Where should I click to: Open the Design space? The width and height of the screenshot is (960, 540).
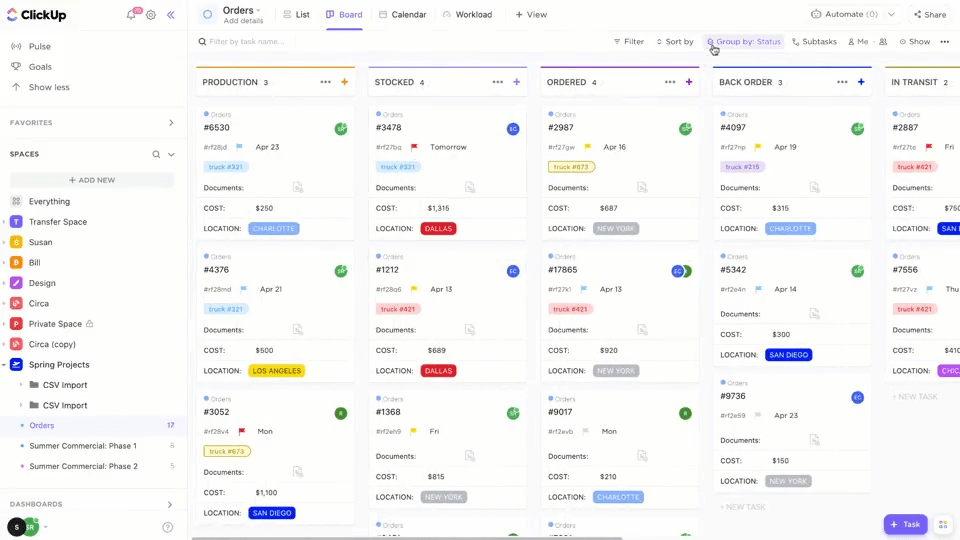tap(42, 283)
